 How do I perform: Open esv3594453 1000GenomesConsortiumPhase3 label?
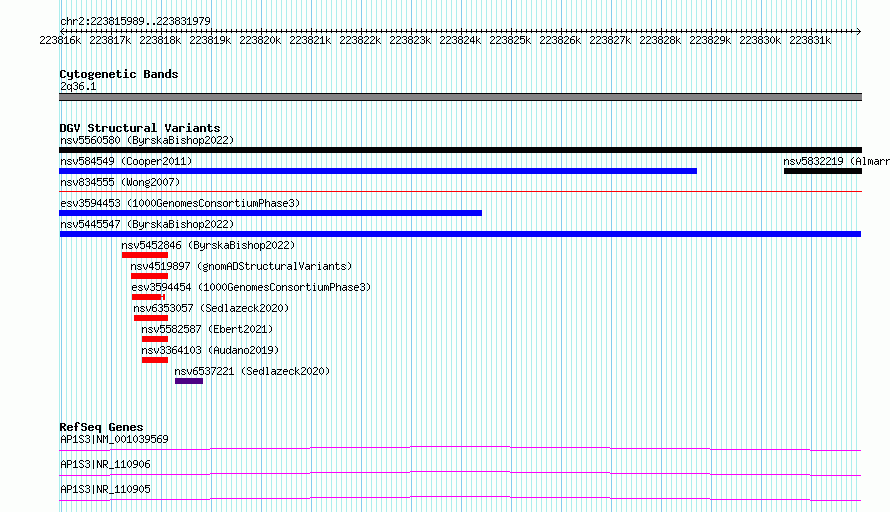(x=180, y=203)
